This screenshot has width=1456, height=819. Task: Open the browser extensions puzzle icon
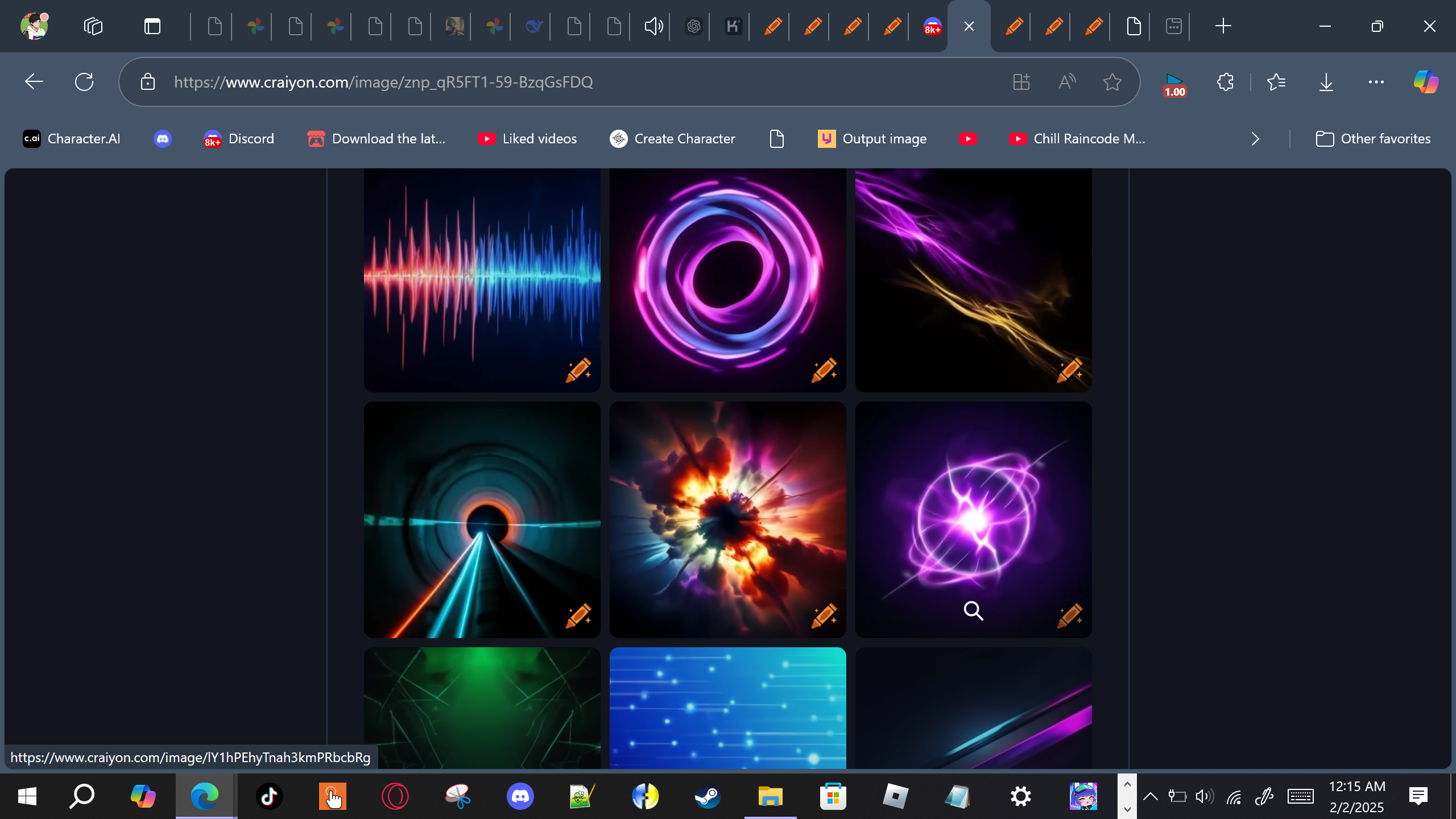coord(1225,82)
